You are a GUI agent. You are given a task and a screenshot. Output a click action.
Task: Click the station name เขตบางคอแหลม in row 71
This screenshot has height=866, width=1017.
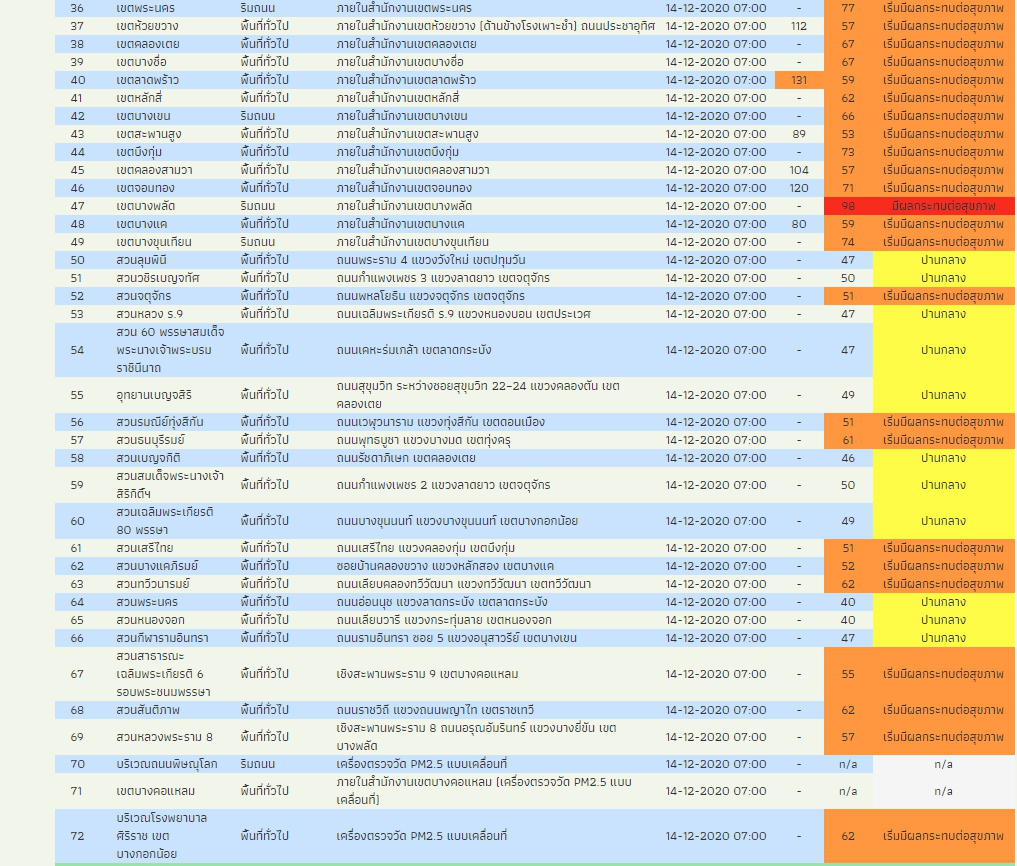point(156,791)
